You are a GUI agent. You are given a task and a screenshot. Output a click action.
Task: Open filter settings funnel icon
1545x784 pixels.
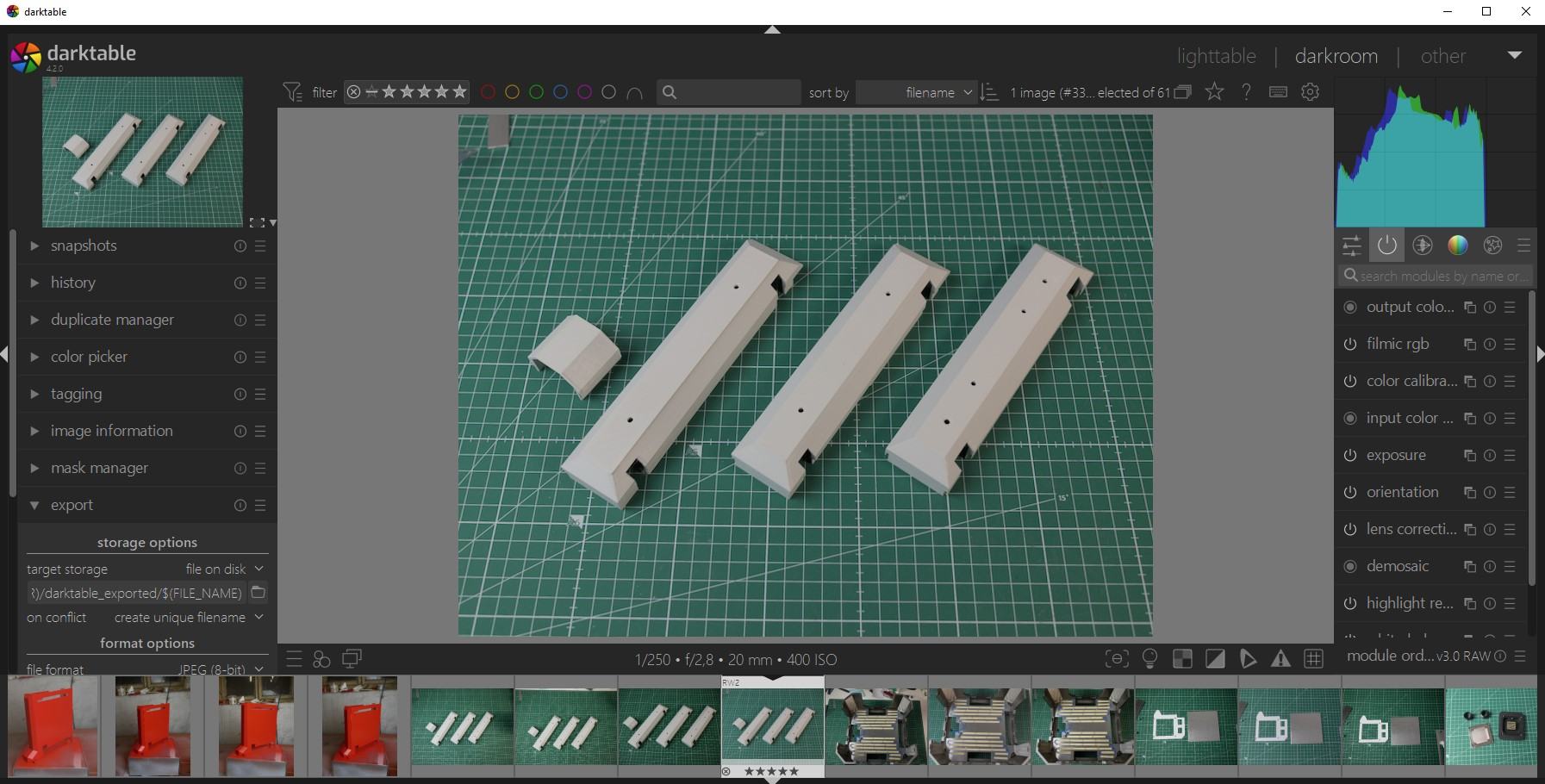[293, 92]
